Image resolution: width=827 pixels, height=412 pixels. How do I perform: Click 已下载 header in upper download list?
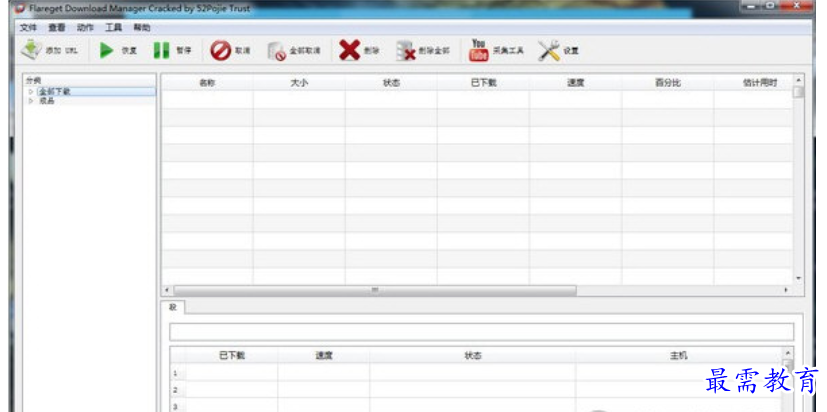(483, 82)
